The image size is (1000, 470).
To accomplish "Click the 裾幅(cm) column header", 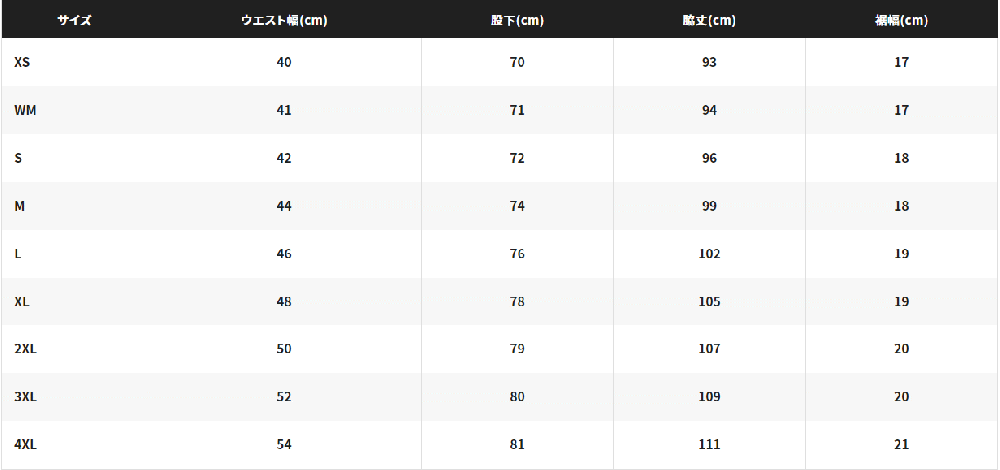I will coord(901,20).
